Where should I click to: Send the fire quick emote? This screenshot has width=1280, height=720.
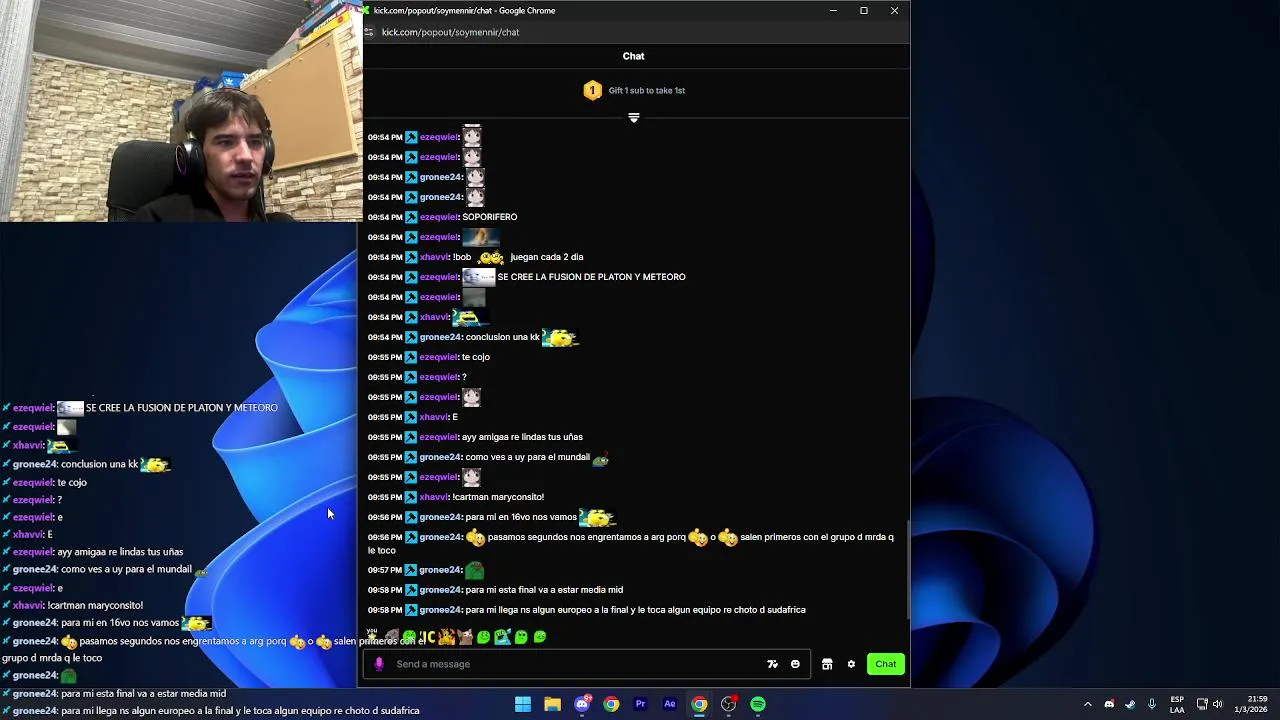pos(446,636)
